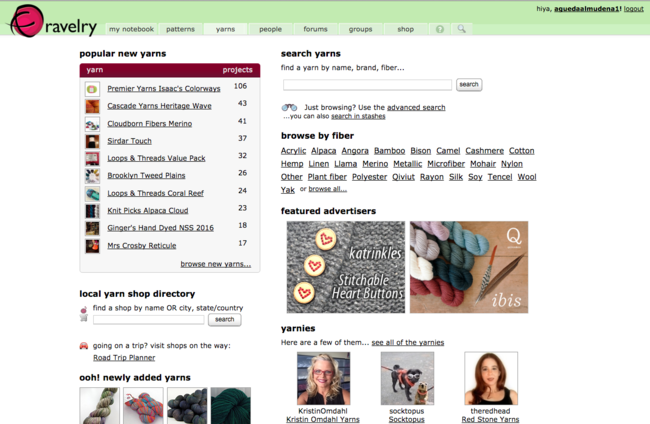Image resolution: width=650 pixels, height=424 pixels.
Task: Open the search in stashes link
Action: point(358,116)
